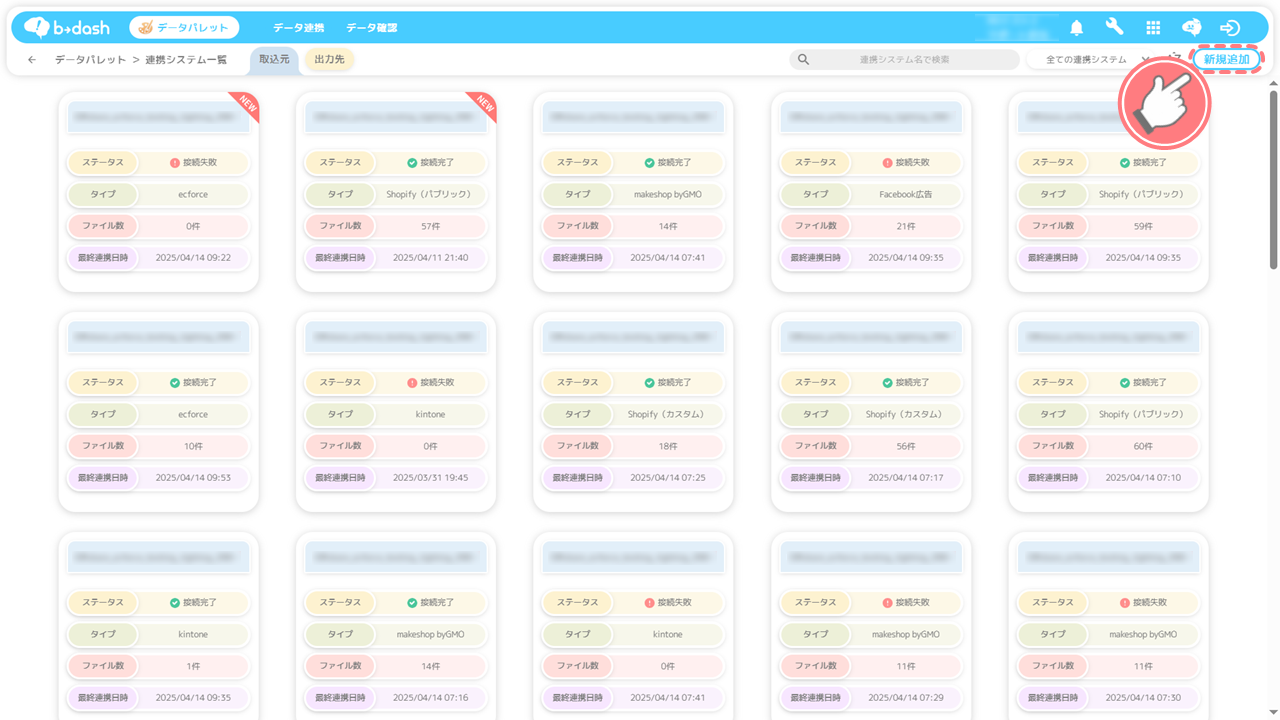The height and width of the screenshot is (720, 1280).
Task: Go back with the left arrow
Action: point(32,60)
